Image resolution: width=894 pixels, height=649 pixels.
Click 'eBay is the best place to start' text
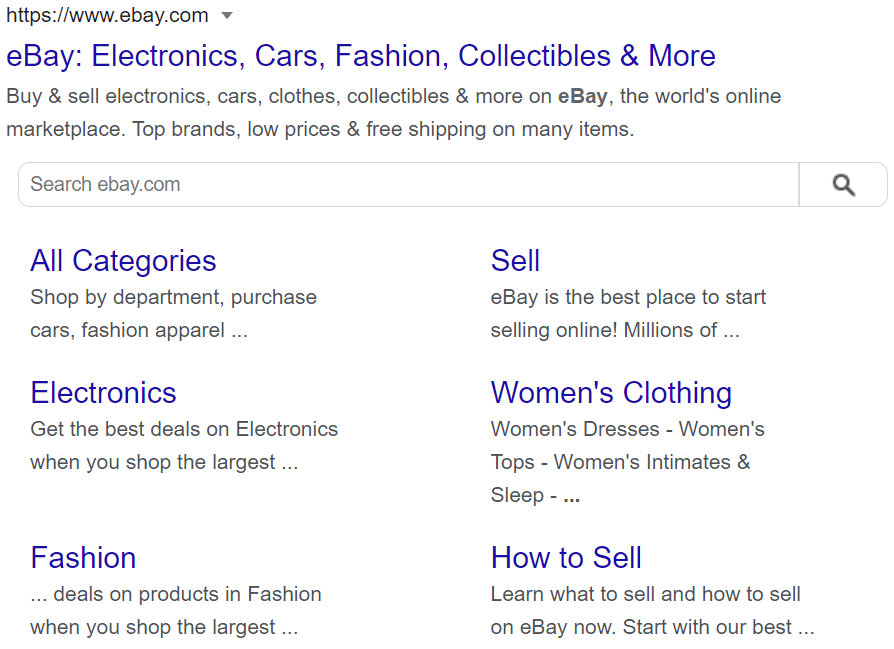628,297
